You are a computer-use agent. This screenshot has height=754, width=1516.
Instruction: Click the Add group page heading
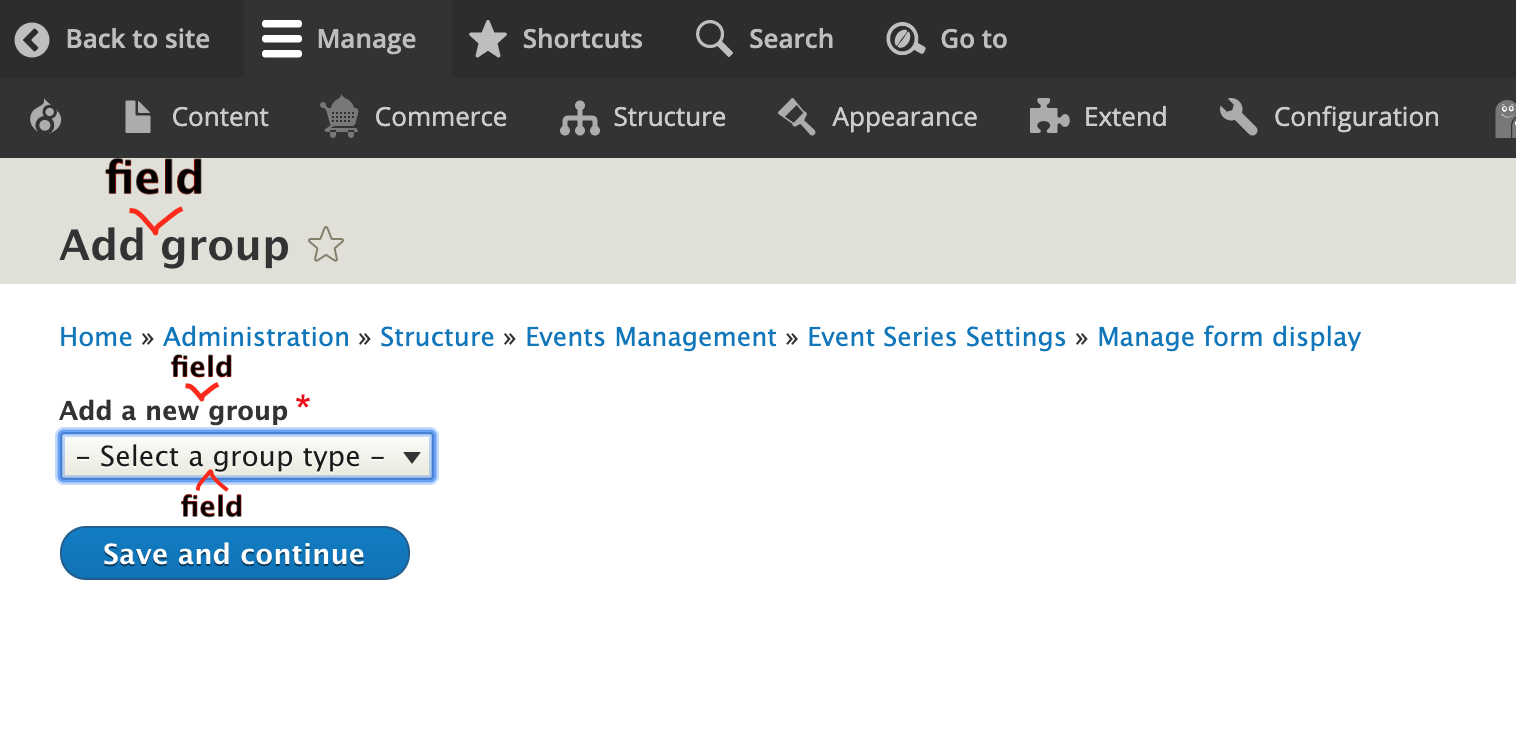(174, 245)
